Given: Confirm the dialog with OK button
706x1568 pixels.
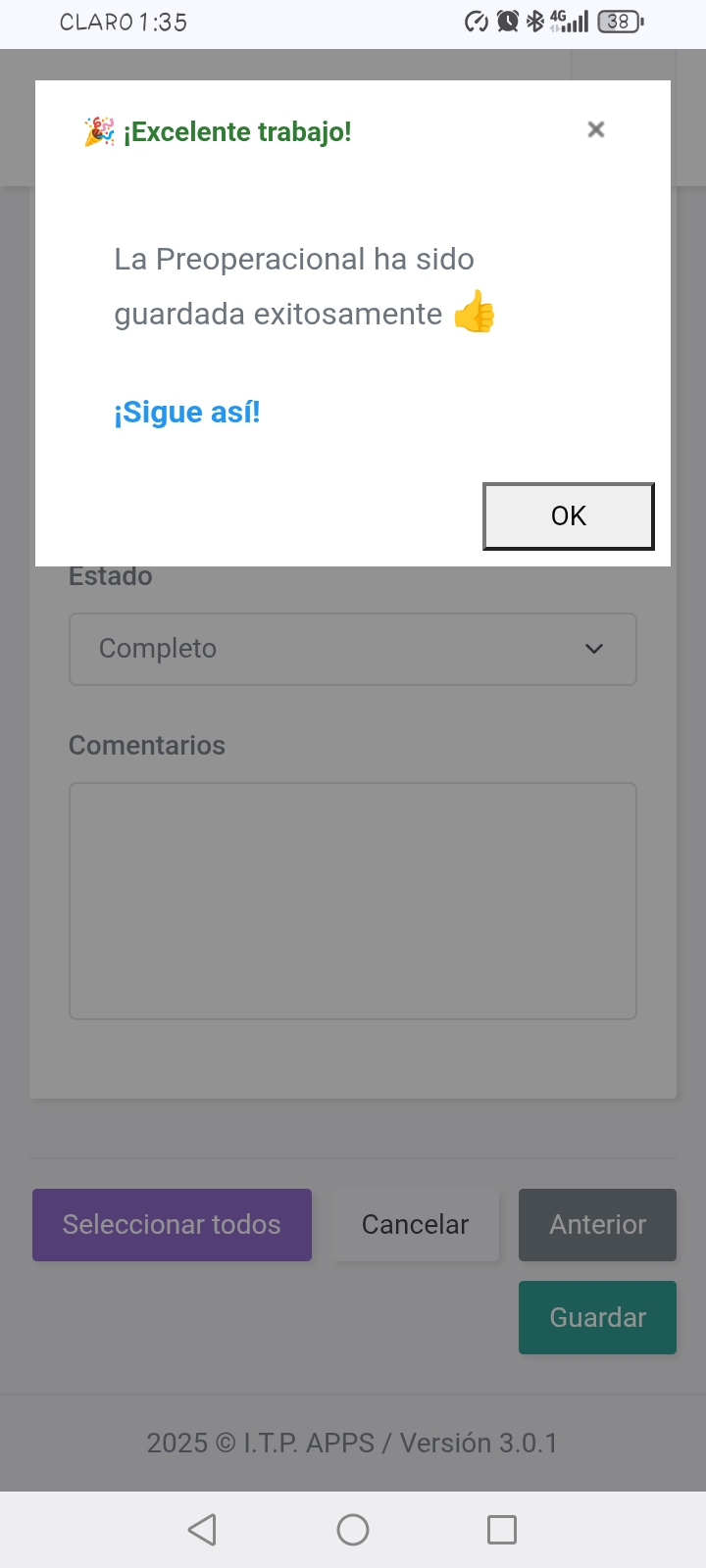Looking at the screenshot, I should [569, 516].
